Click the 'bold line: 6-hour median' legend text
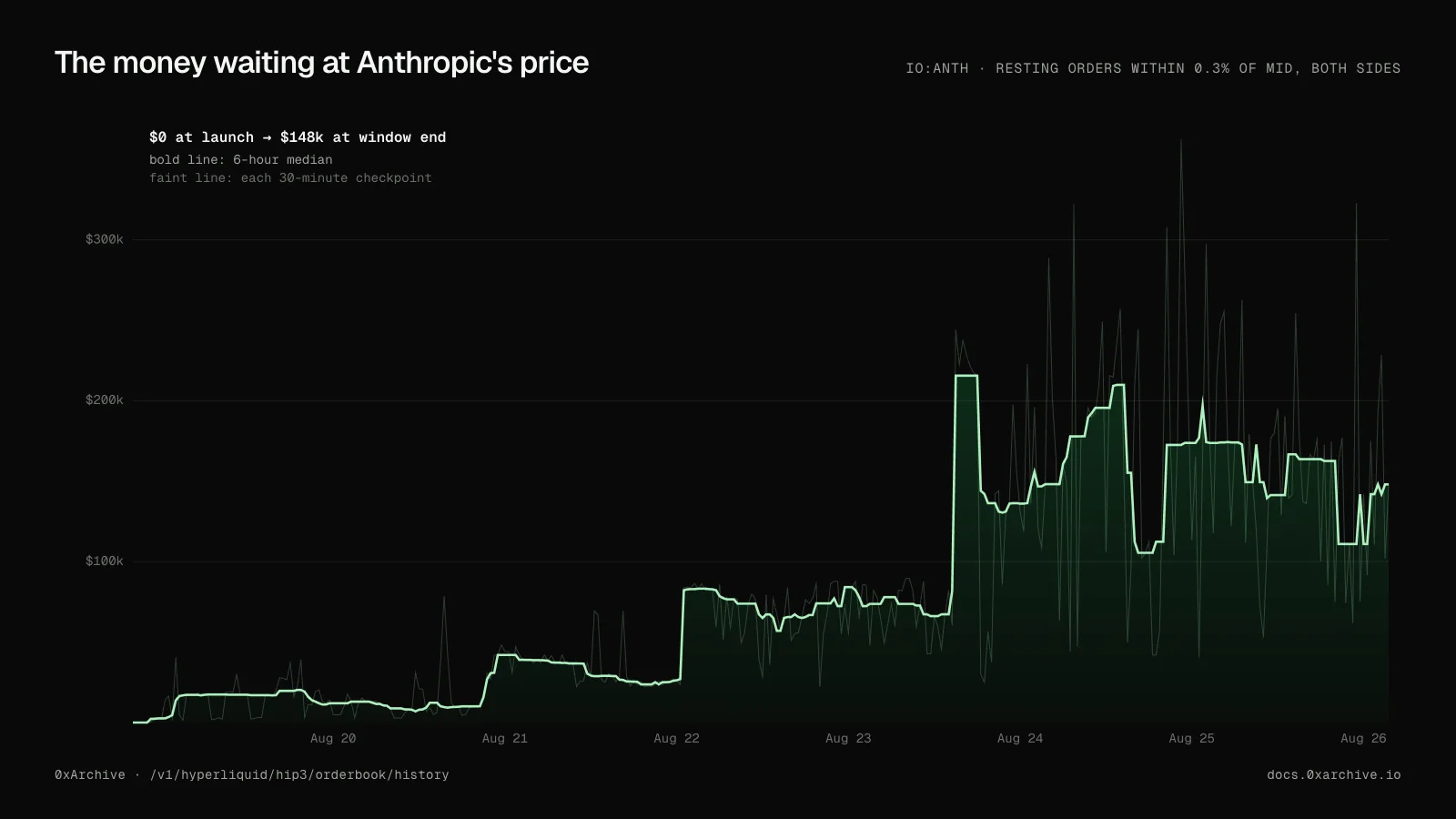1456x819 pixels. point(241,159)
